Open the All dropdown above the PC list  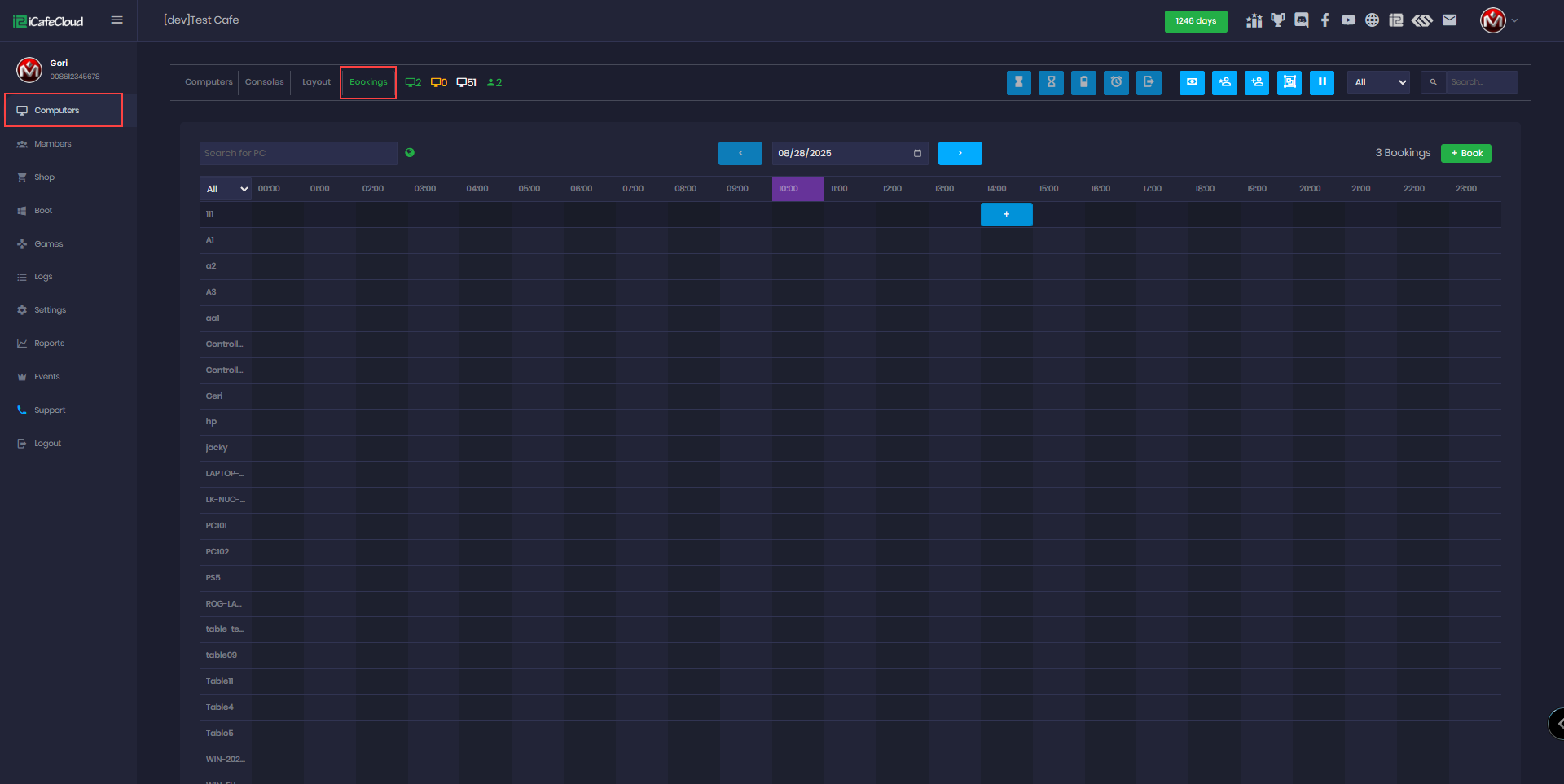pos(226,189)
